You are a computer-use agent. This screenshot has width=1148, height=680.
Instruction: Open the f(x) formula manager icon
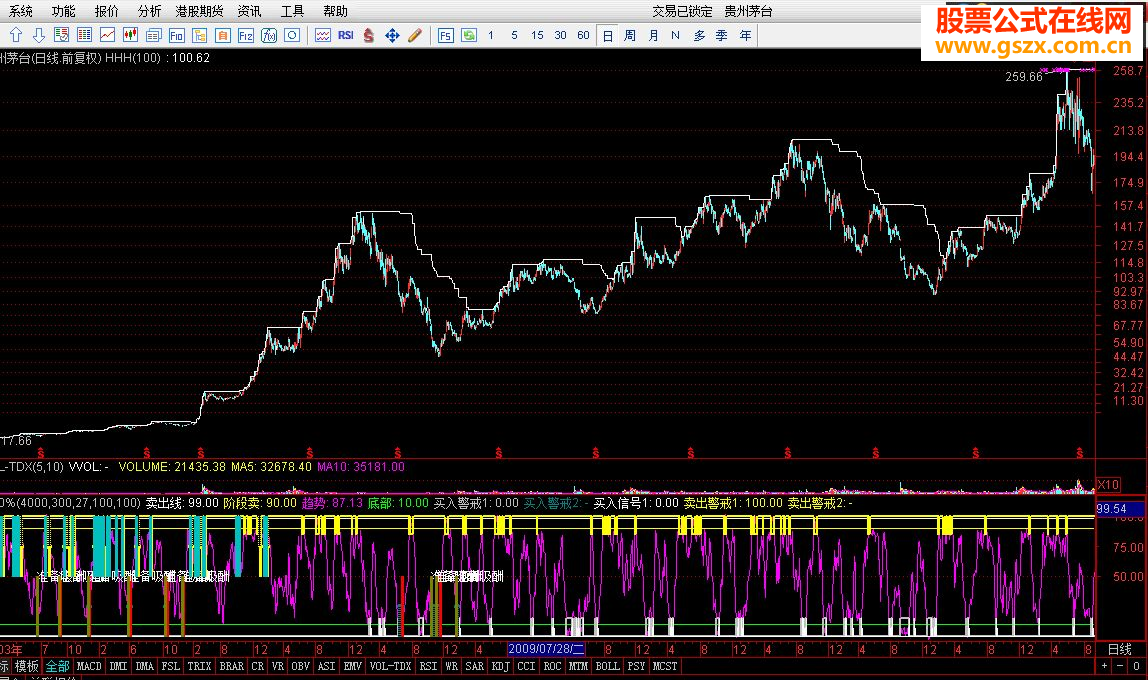click(x=269, y=35)
